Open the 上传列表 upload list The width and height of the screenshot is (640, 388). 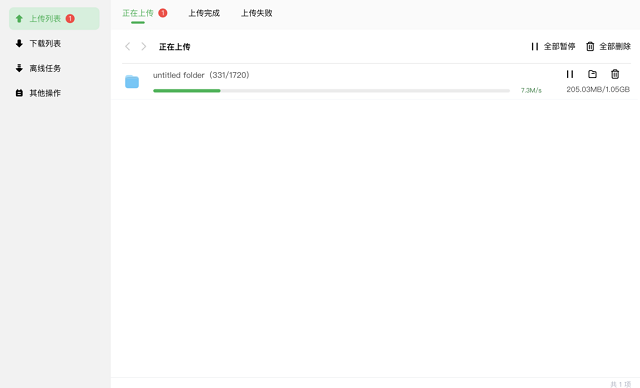54,19
